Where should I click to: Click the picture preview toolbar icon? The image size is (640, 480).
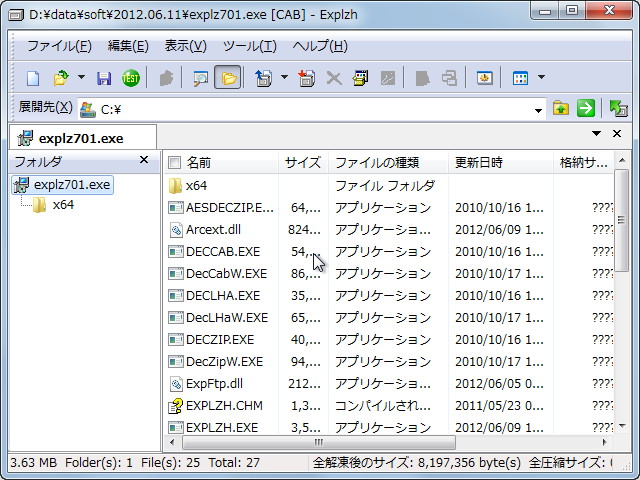484,78
